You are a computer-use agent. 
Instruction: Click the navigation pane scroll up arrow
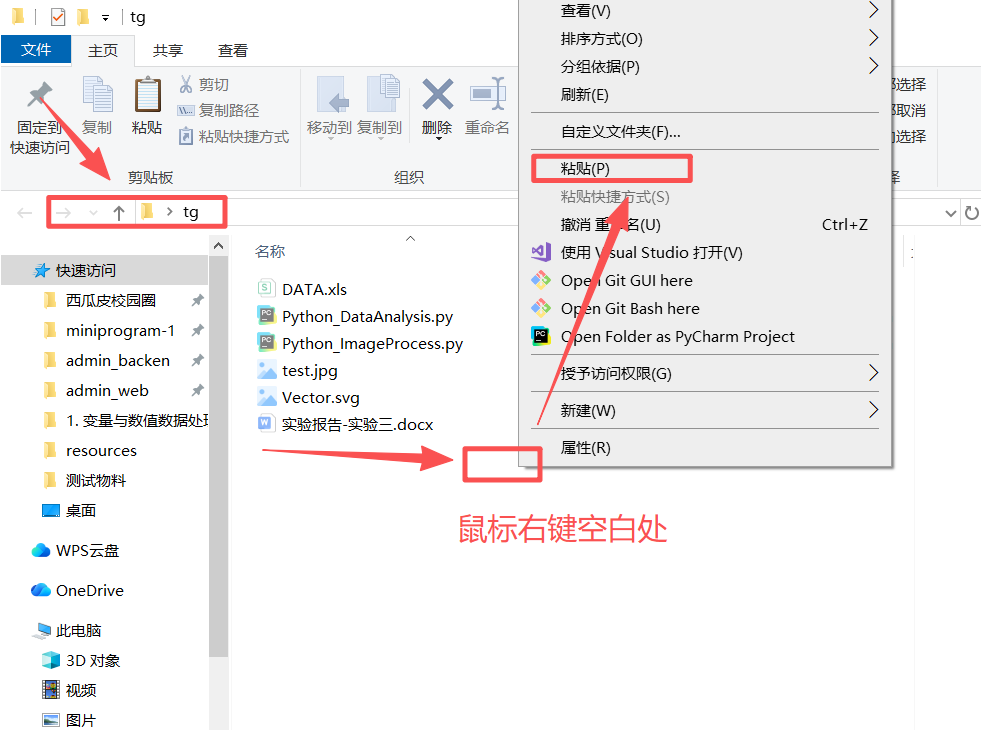click(218, 246)
